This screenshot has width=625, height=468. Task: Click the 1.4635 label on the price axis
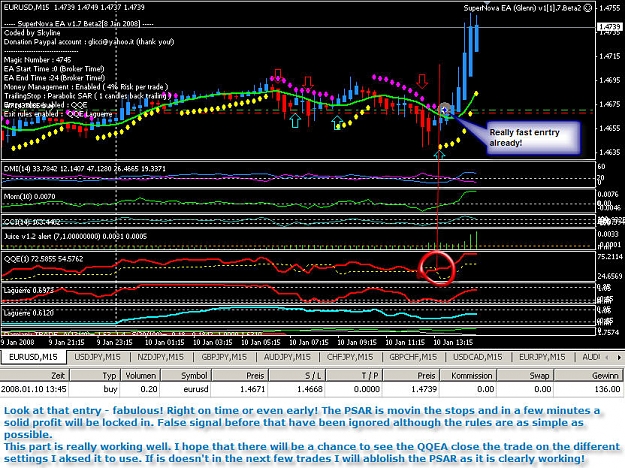point(609,152)
